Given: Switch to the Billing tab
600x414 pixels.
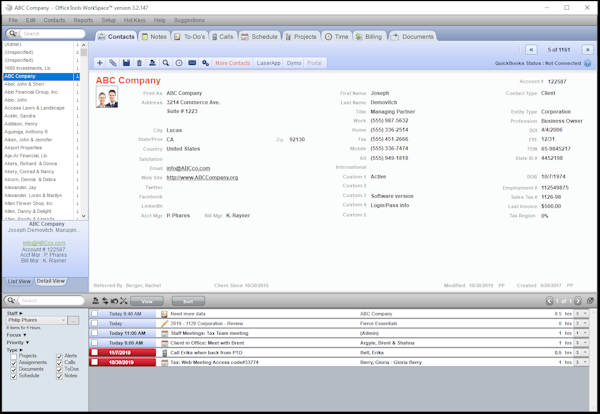Looking at the screenshot, I should (x=369, y=37).
